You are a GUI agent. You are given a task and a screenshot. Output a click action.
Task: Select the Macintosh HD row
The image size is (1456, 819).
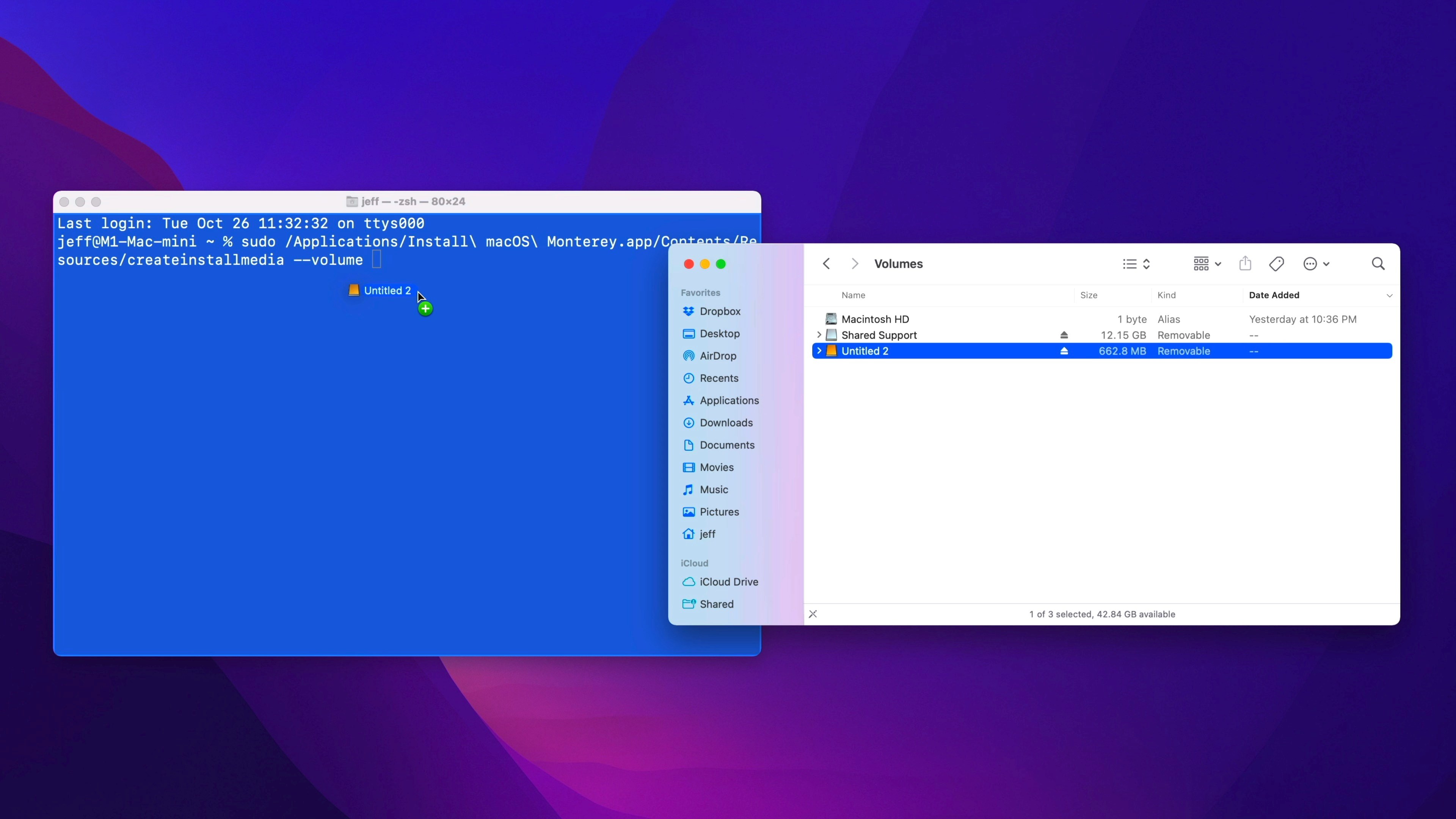(1102, 319)
